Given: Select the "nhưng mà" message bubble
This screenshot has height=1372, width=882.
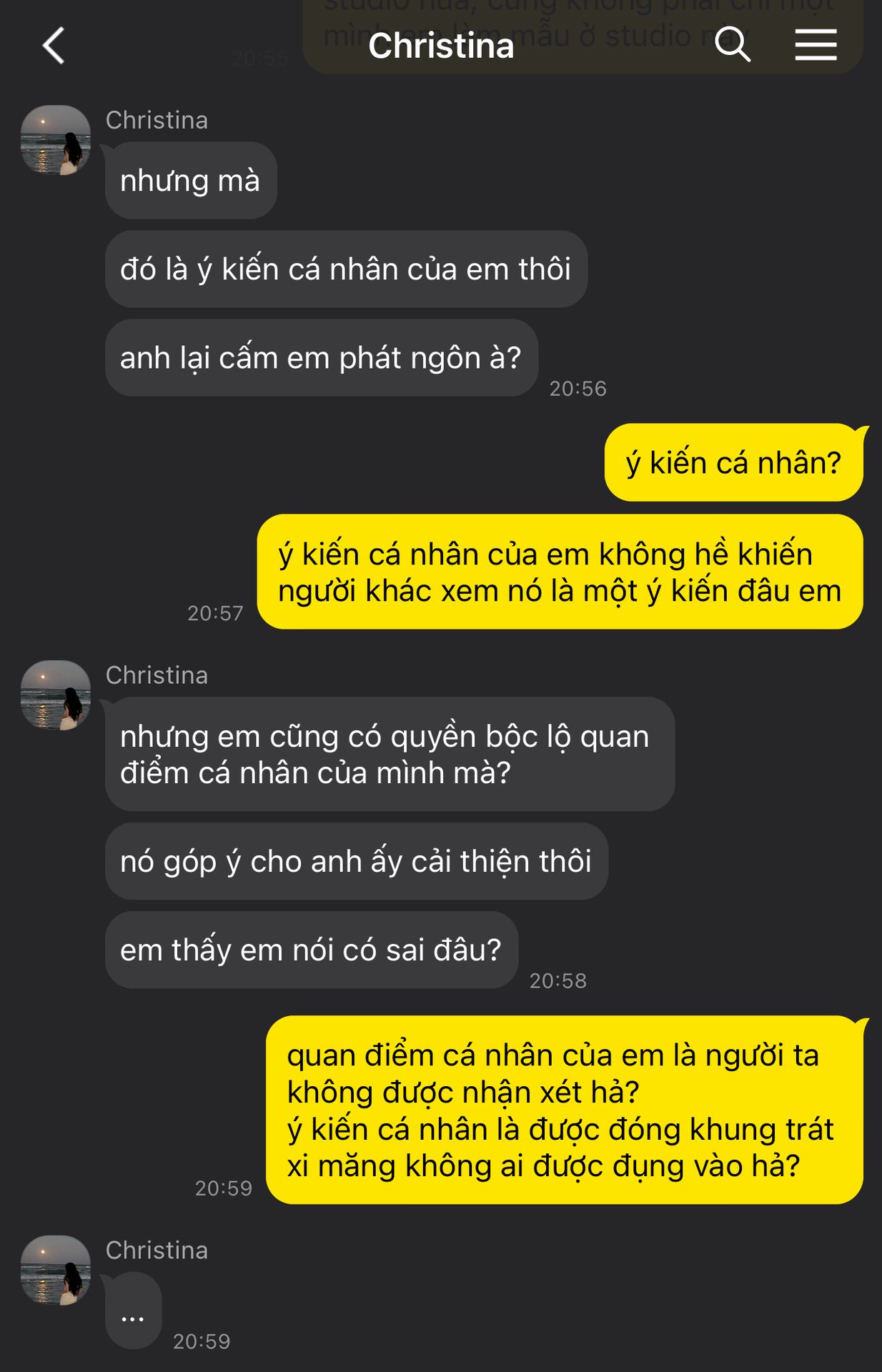Looking at the screenshot, I should 191,181.
